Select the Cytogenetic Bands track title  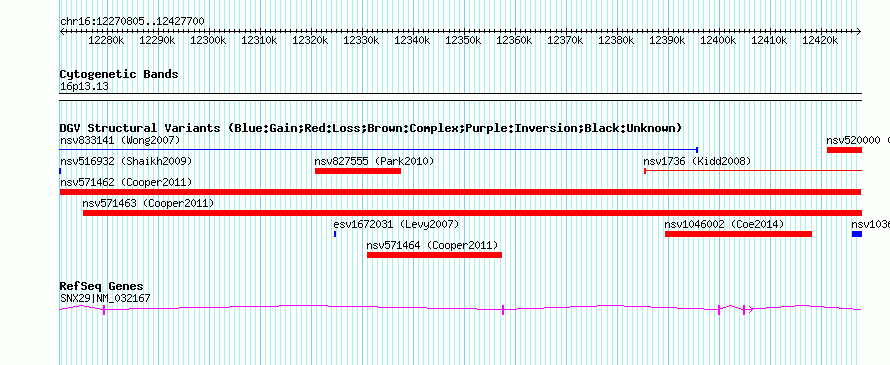[119, 74]
